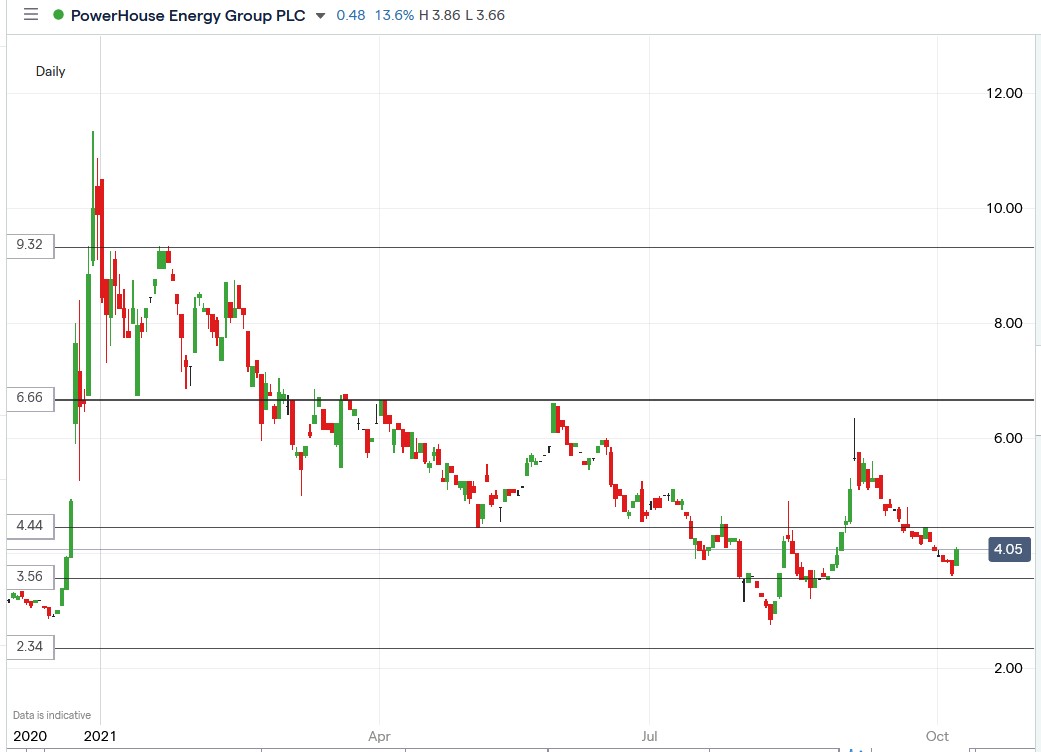Select the 4.05 current price tag
Screen dimensions: 1041x752
coord(1009,549)
